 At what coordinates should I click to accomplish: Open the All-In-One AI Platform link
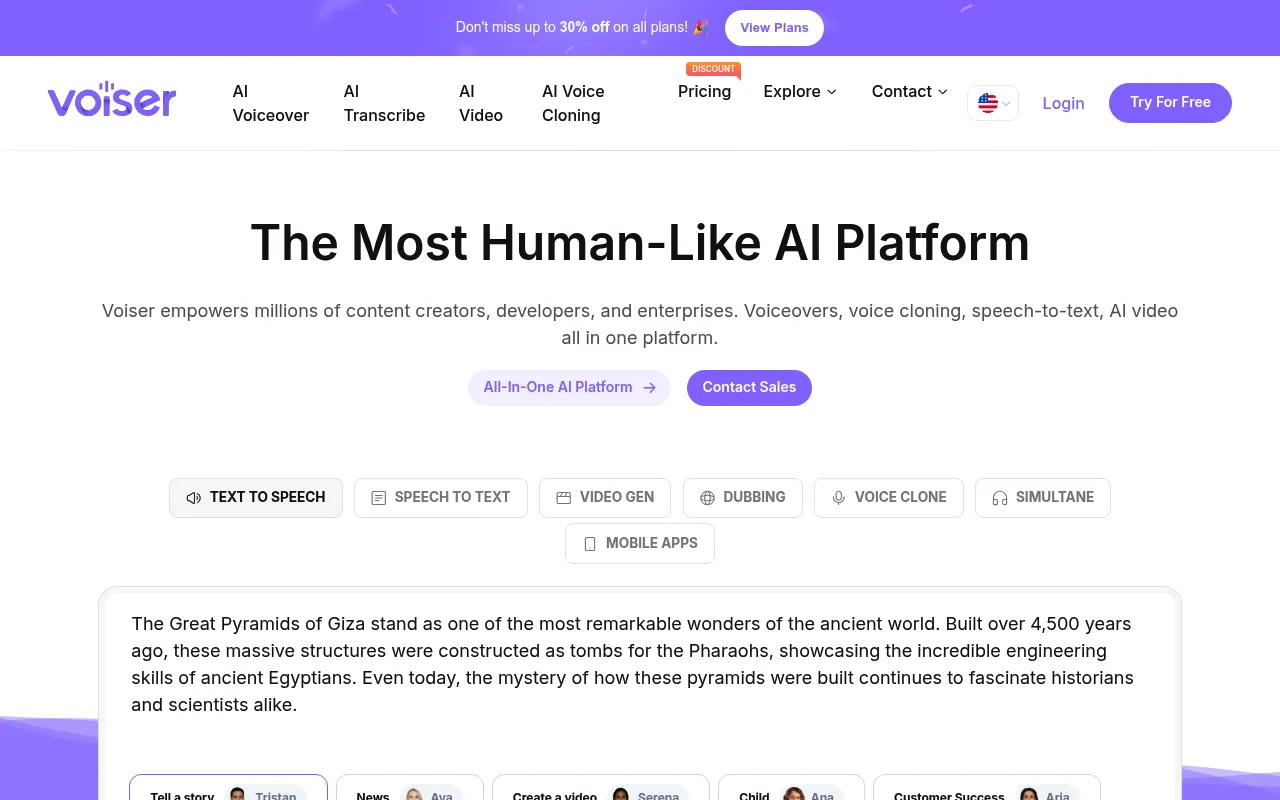click(x=569, y=388)
